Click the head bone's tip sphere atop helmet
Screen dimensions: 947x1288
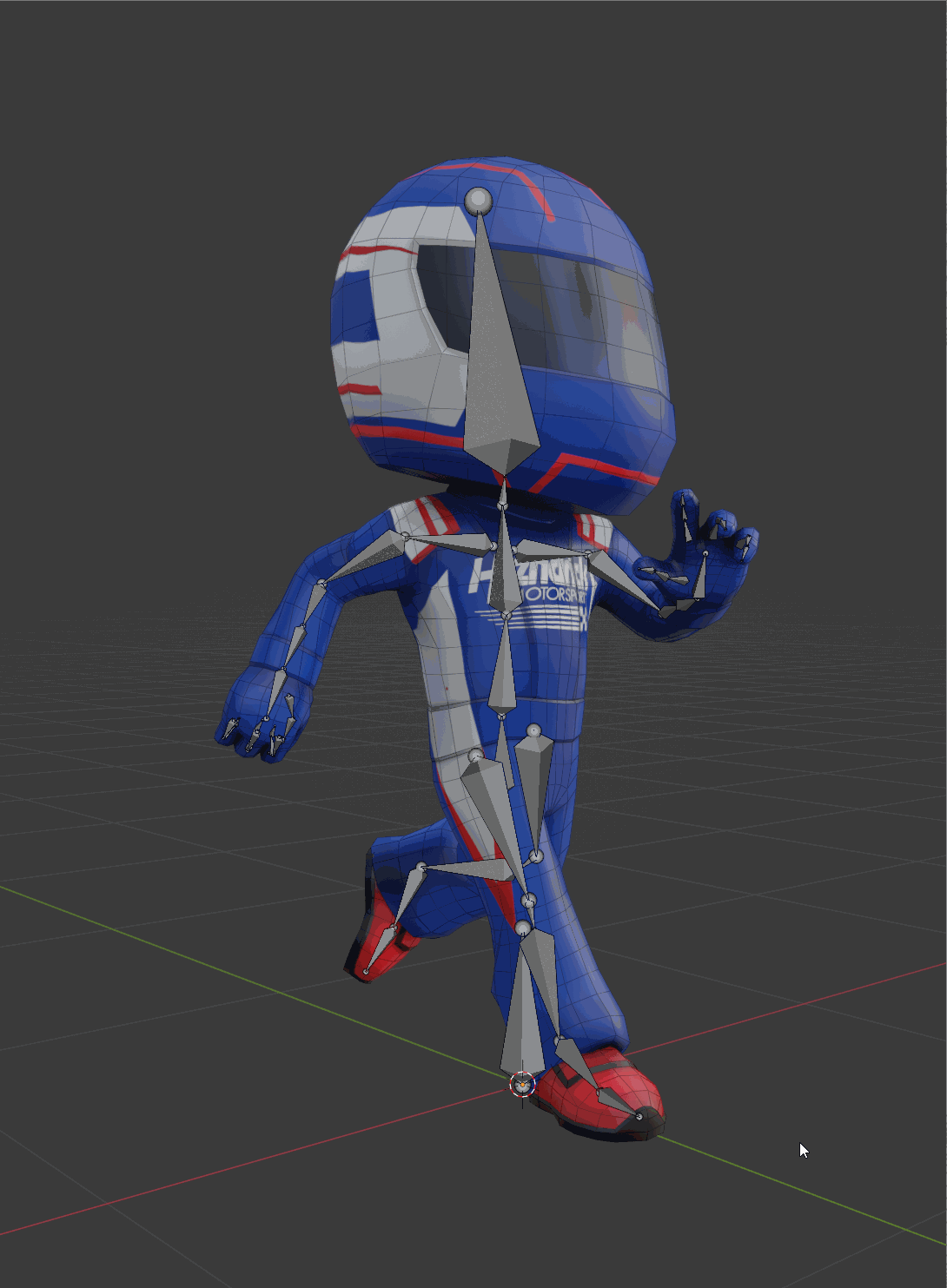(478, 201)
